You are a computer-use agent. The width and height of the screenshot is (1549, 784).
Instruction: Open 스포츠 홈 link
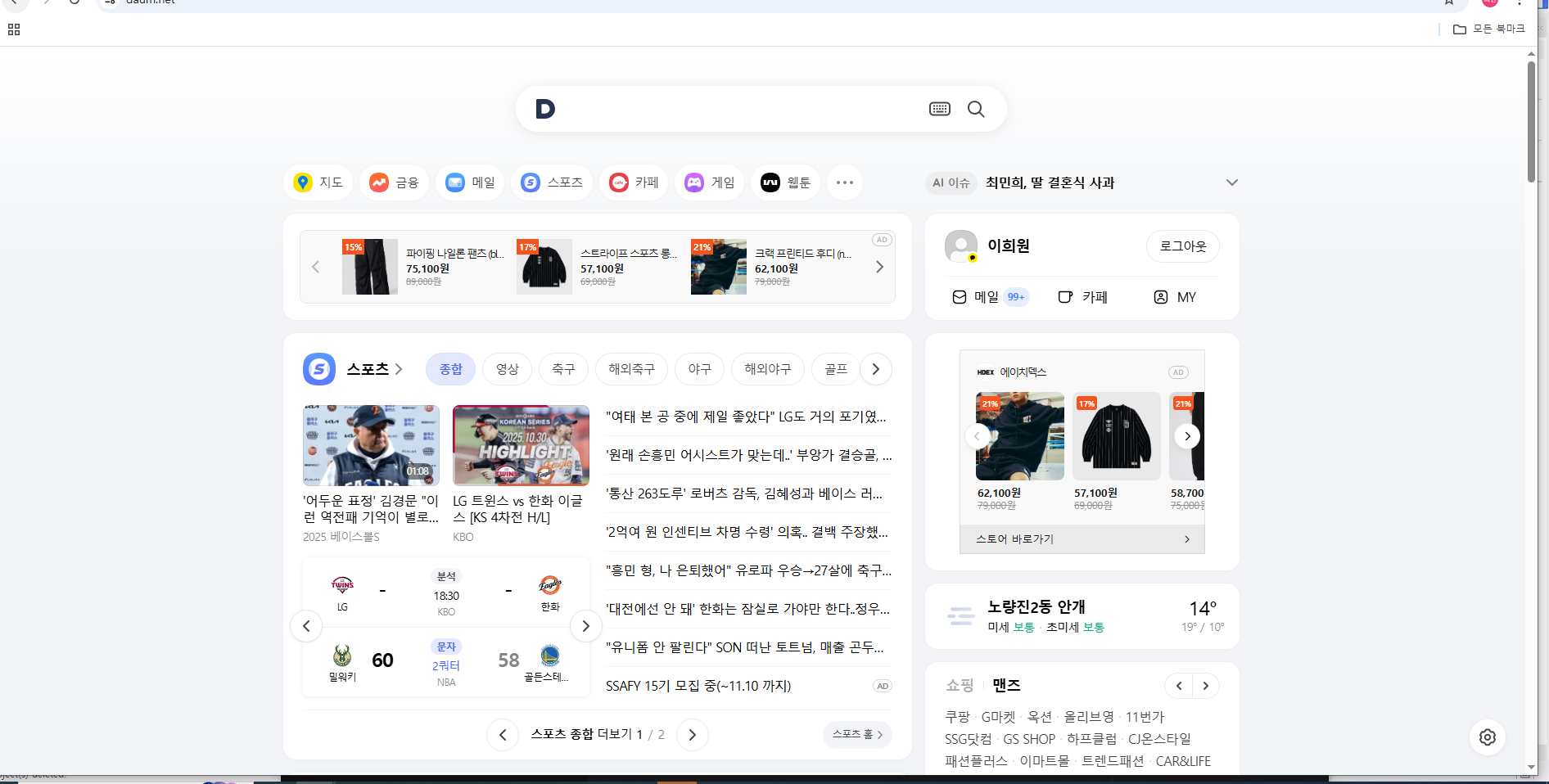click(x=857, y=734)
